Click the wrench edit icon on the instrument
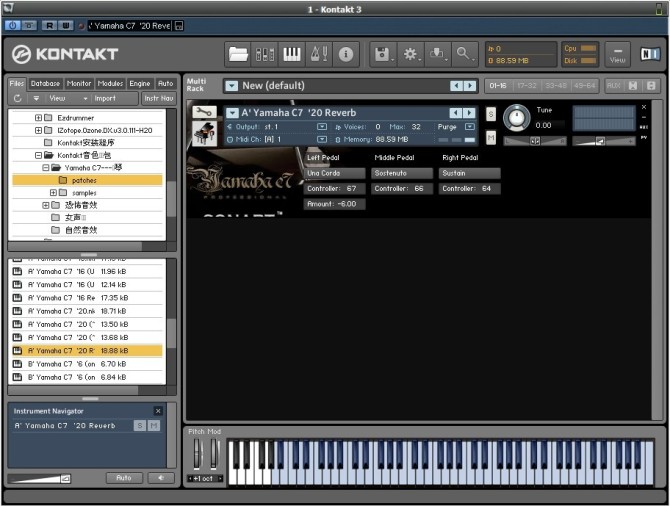The height and width of the screenshot is (506, 670). click(x=204, y=113)
